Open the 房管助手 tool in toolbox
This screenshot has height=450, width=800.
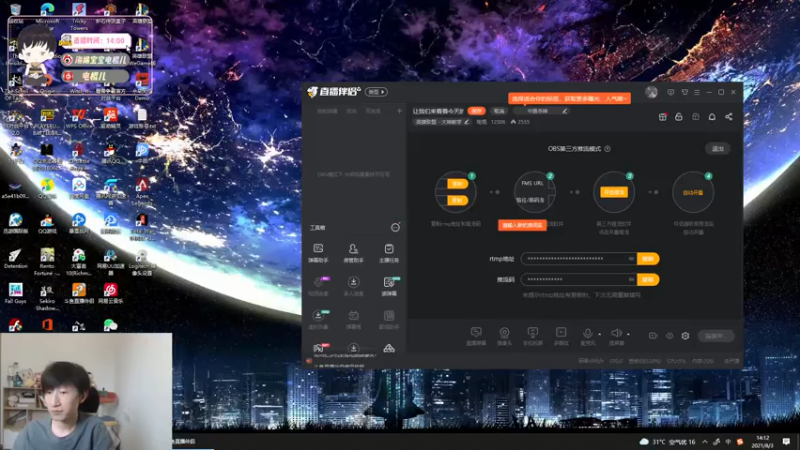(353, 252)
